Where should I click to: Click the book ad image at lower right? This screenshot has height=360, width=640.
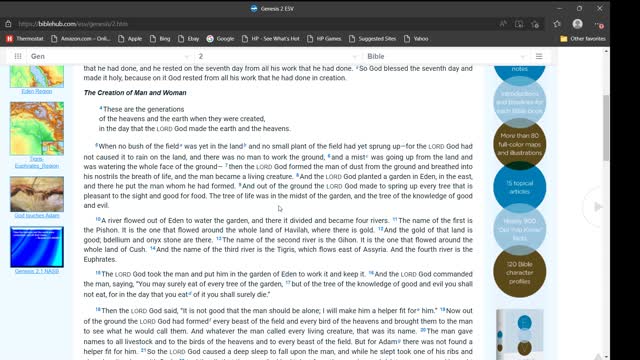click(520, 335)
